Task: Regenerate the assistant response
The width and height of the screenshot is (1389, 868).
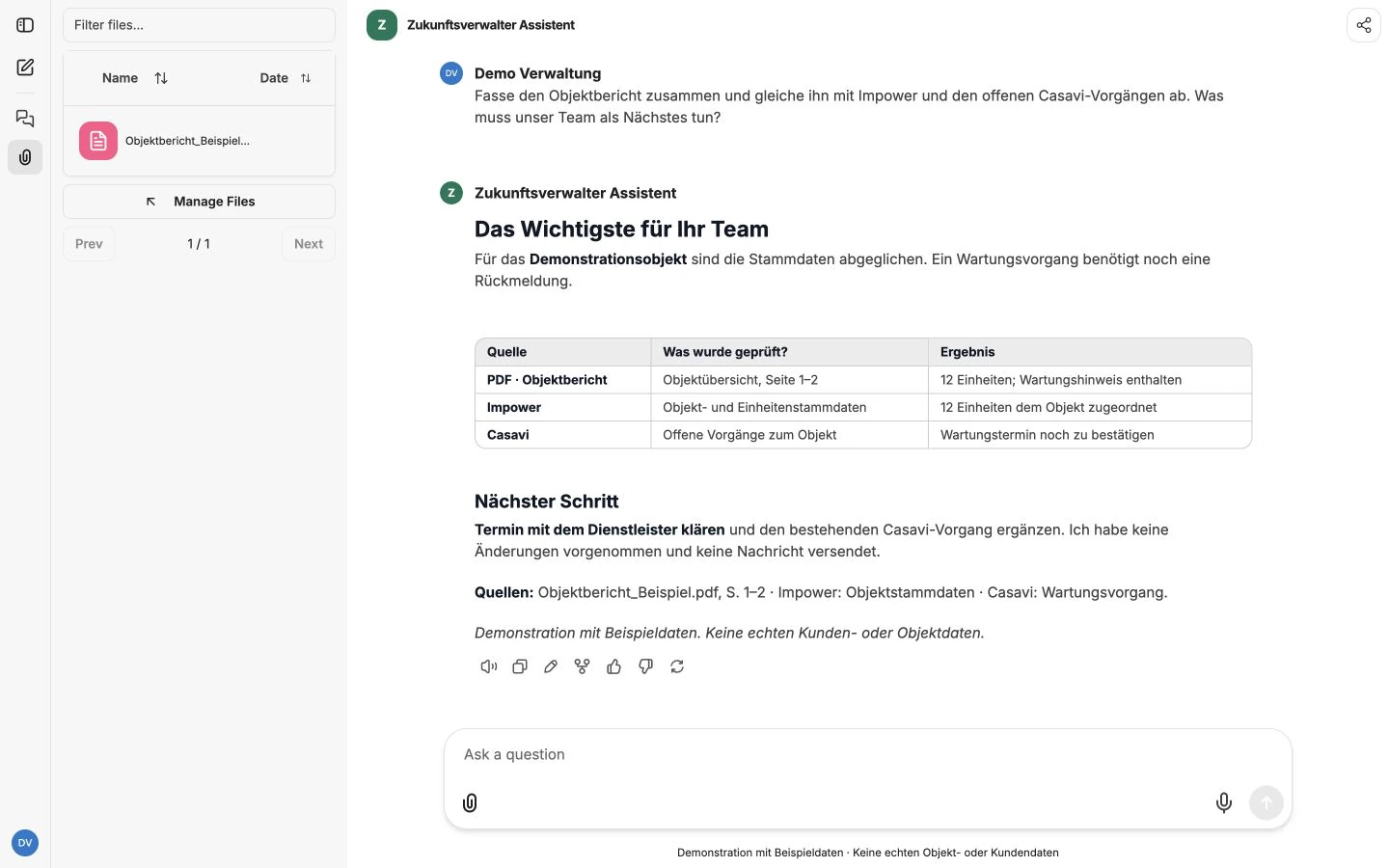Action: pos(677,666)
